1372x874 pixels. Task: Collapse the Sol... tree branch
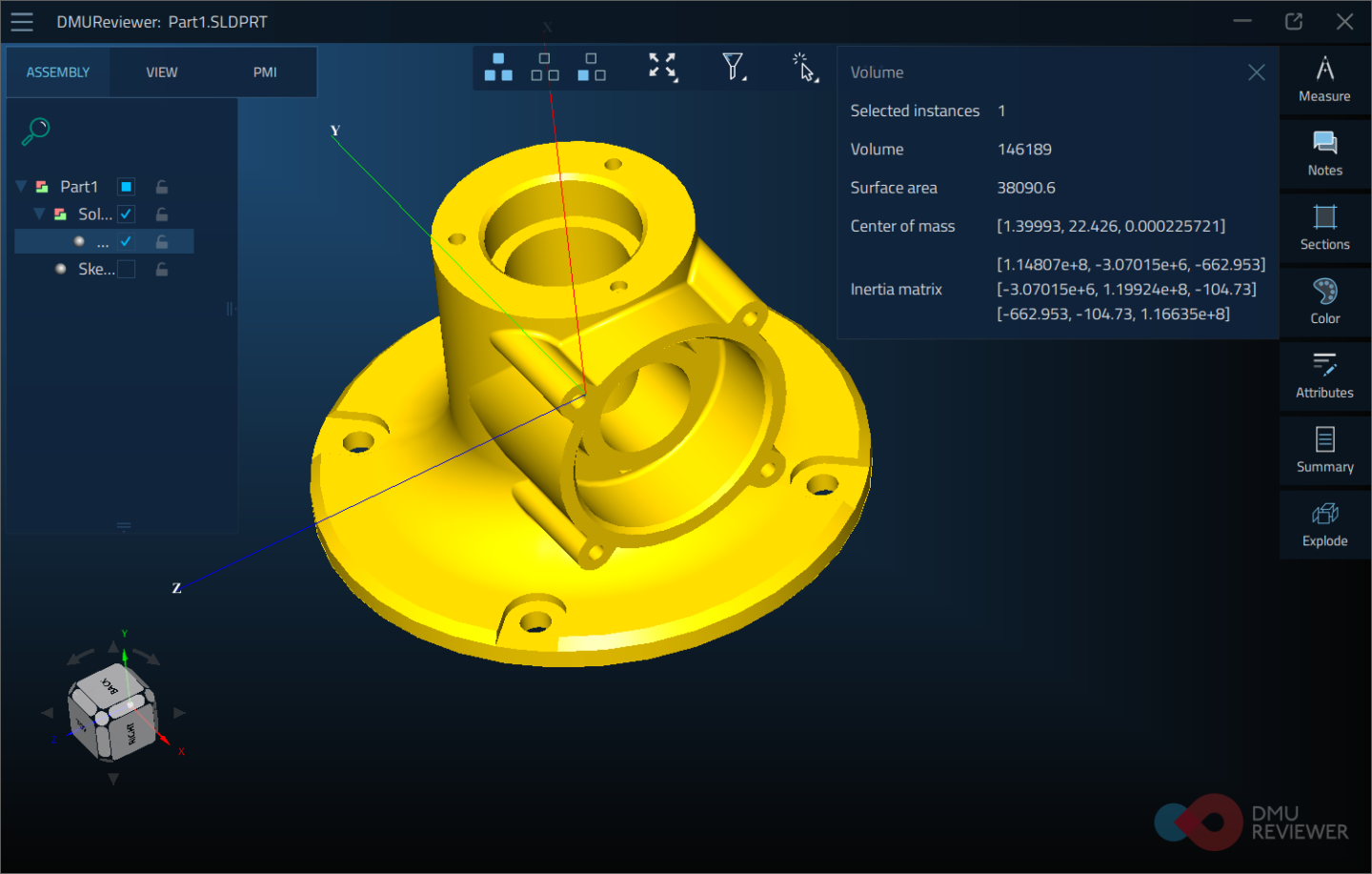(39, 213)
